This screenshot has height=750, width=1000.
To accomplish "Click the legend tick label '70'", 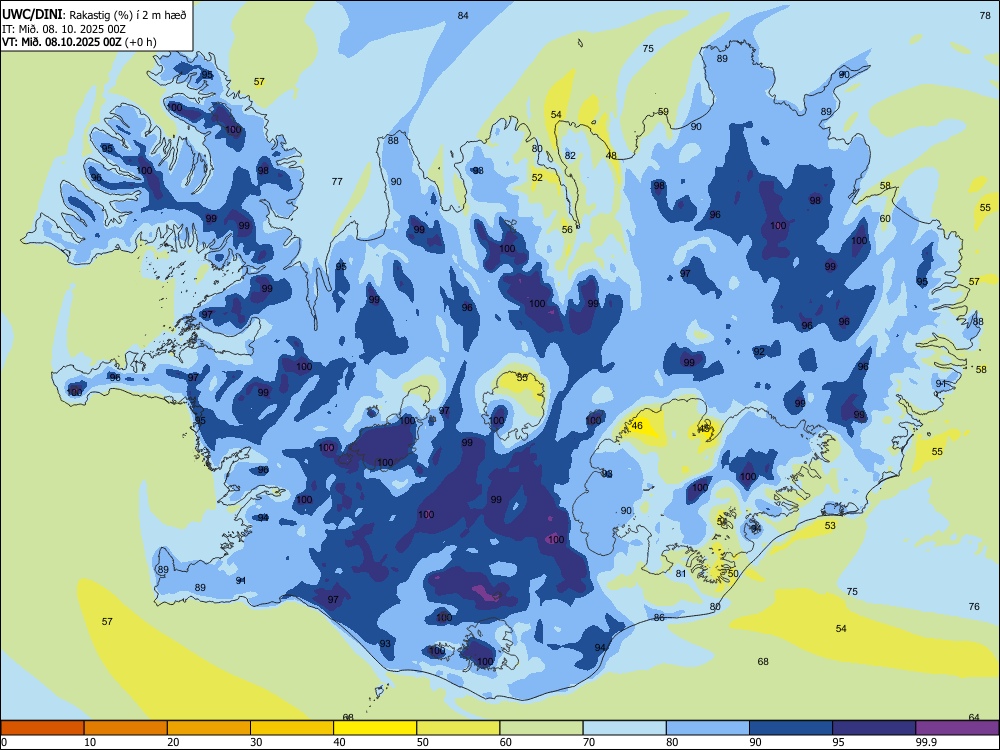I will [x=589, y=742].
